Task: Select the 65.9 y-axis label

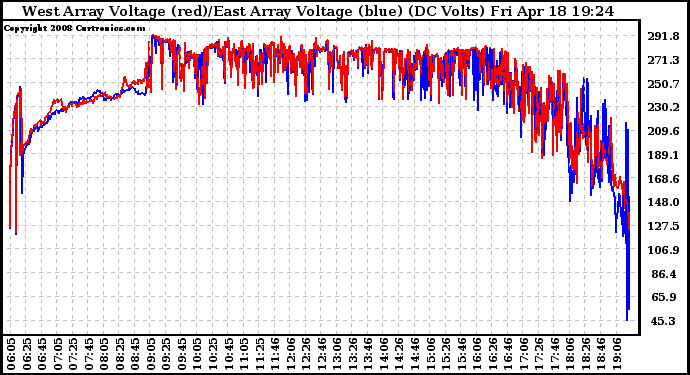Action: (664, 298)
